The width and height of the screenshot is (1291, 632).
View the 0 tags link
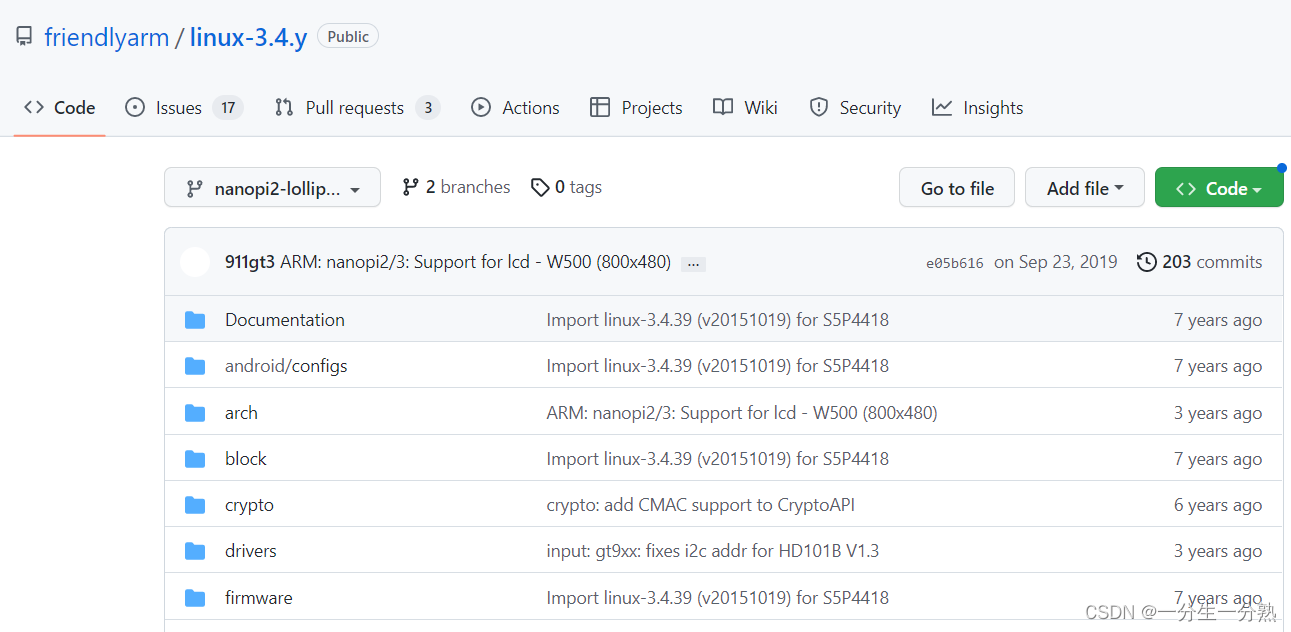[x=566, y=187]
